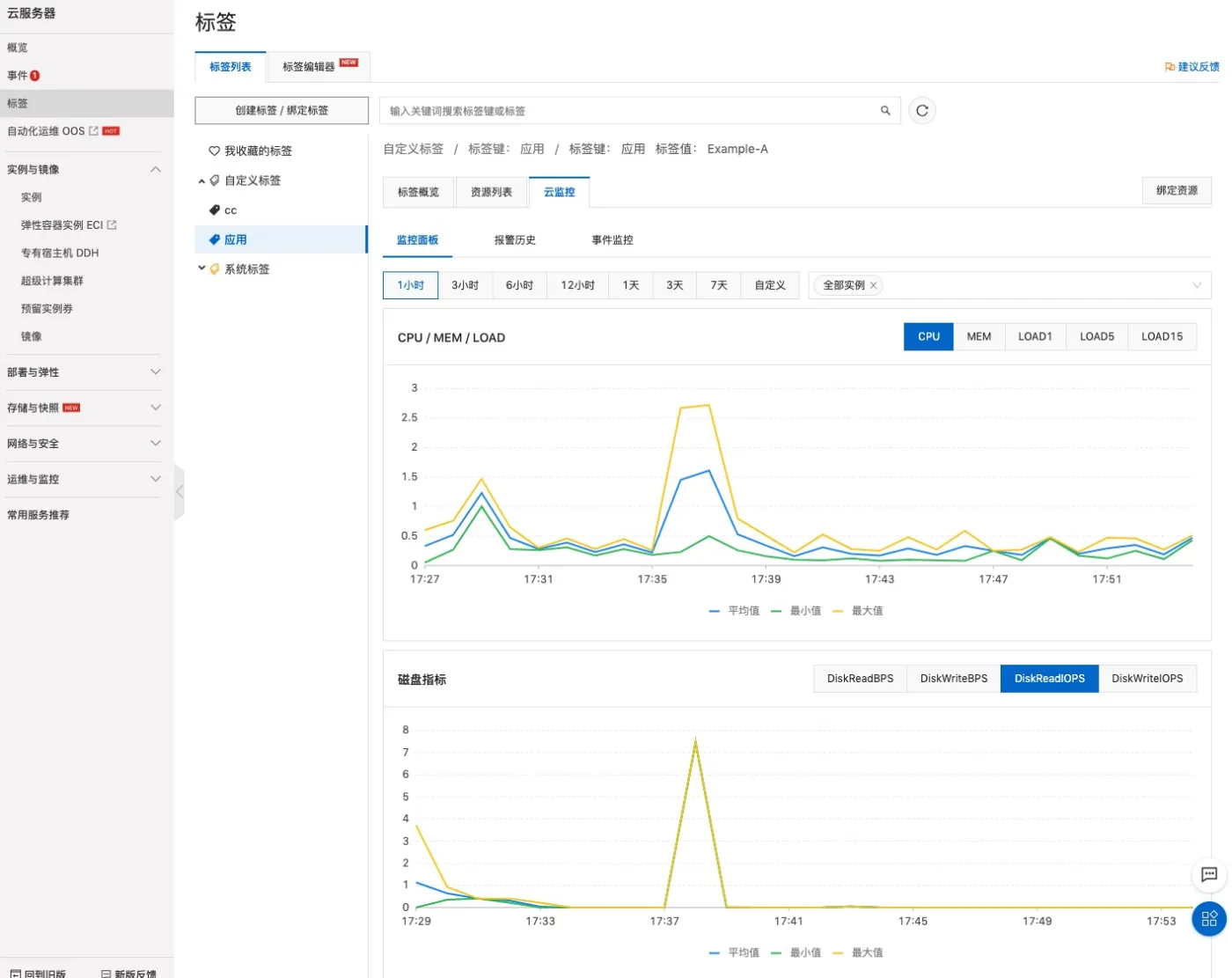Open 常用服务推荐 in sidebar
1232x978 pixels.
click(38, 515)
